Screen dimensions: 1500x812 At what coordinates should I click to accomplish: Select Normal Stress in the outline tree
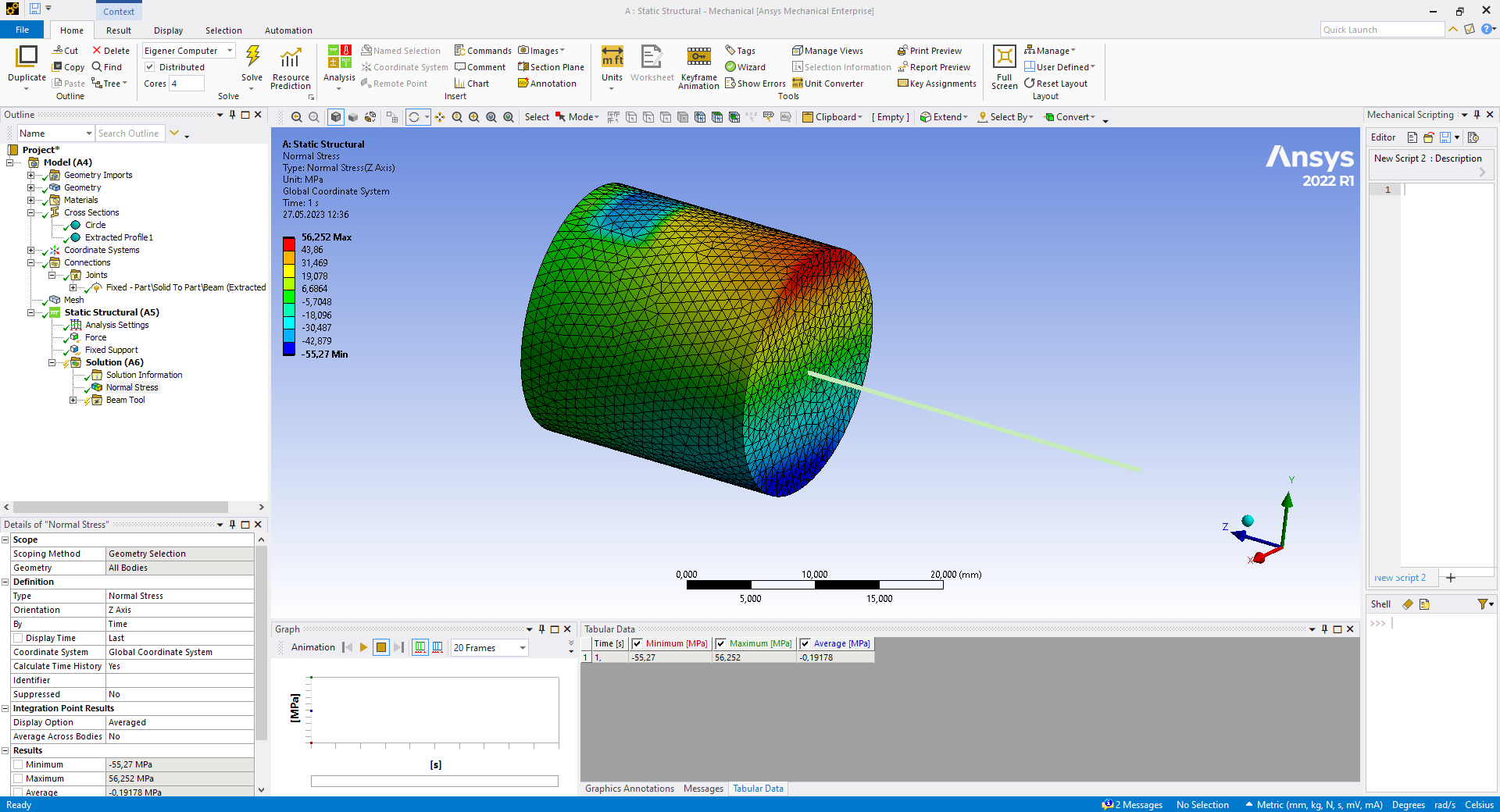(x=132, y=387)
